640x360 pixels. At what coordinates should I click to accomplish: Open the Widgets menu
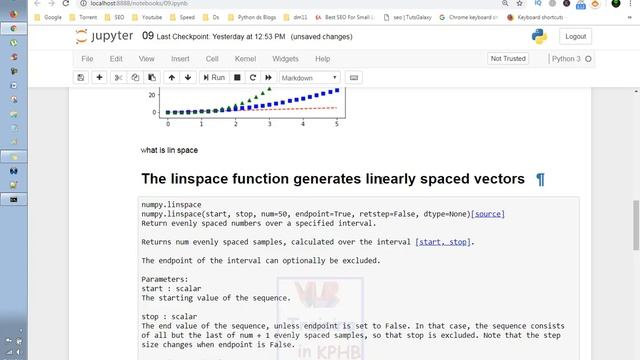(x=285, y=59)
